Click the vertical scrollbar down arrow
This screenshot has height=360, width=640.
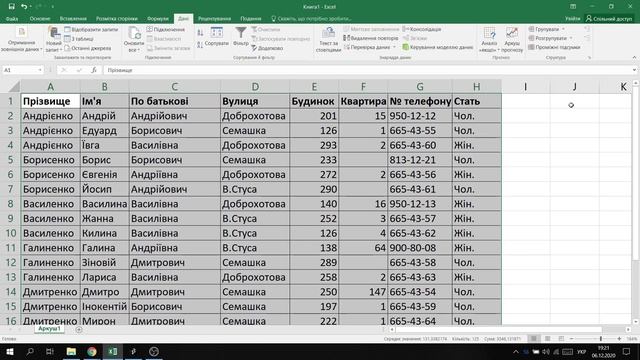[636, 322]
